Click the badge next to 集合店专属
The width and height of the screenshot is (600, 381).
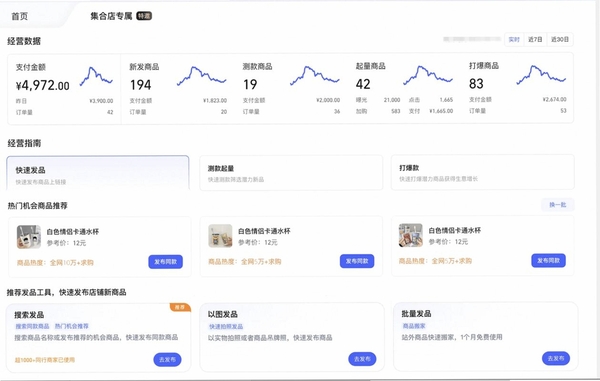144,16
